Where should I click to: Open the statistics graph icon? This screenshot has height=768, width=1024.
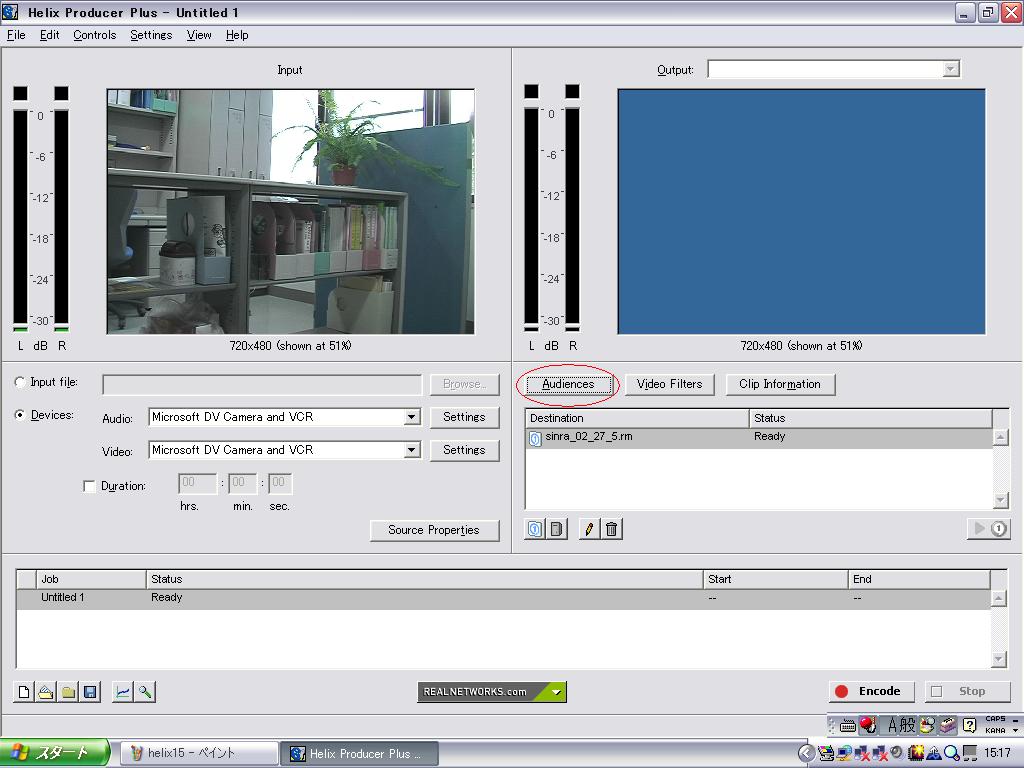click(x=122, y=692)
